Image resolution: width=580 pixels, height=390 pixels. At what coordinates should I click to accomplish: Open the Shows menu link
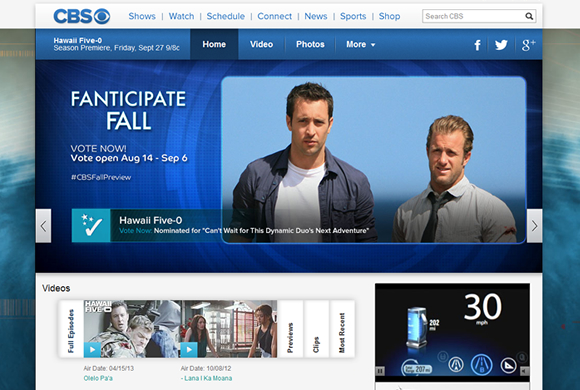point(142,16)
